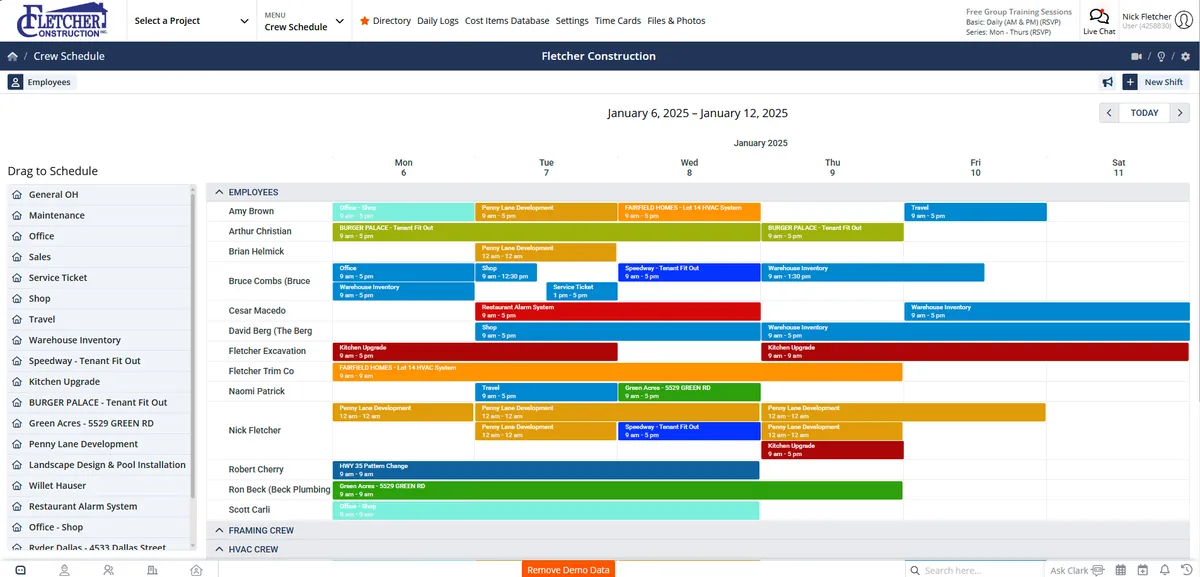Select Fletcher Trim Co's FAIRFIELD HOMES shift
The width and height of the screenshot is (1200, 577).
(x=618, y=372)
